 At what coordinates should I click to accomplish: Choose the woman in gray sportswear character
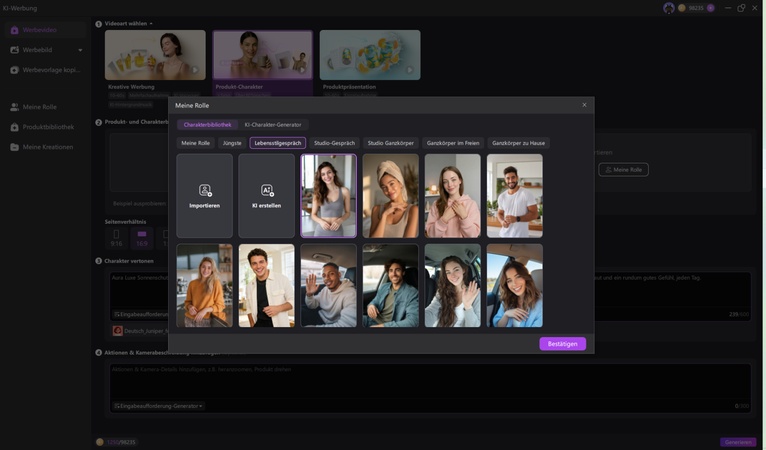tap(328, 195)
